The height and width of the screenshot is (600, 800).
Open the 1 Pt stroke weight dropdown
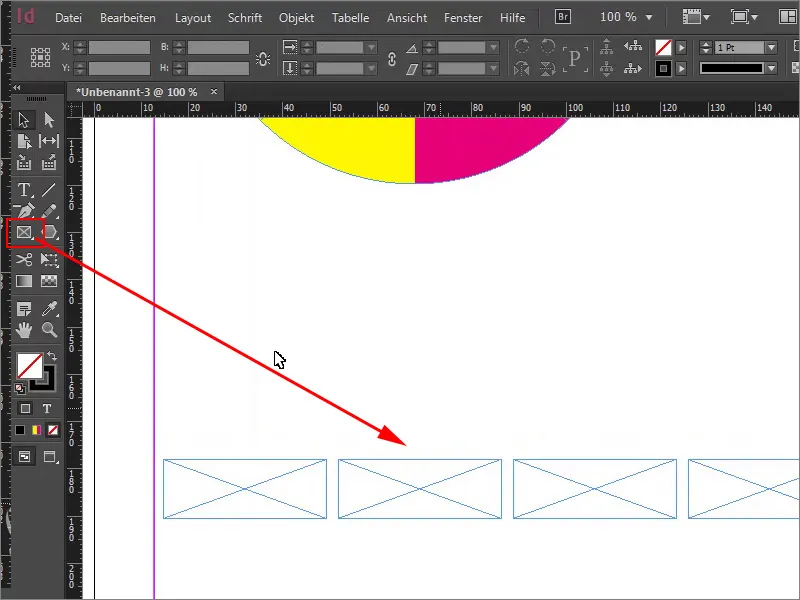(771, 47)
